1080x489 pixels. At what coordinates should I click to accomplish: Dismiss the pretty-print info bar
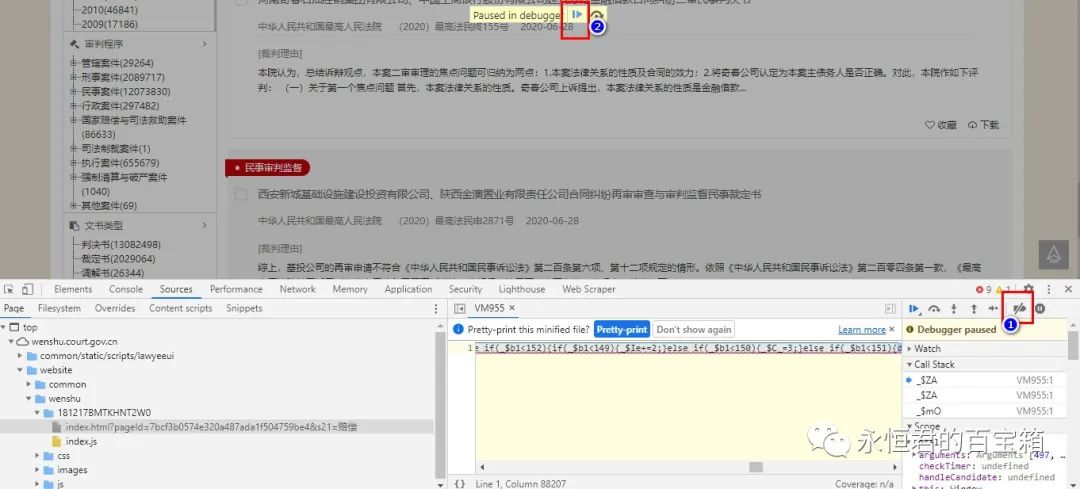coord(892,329)
